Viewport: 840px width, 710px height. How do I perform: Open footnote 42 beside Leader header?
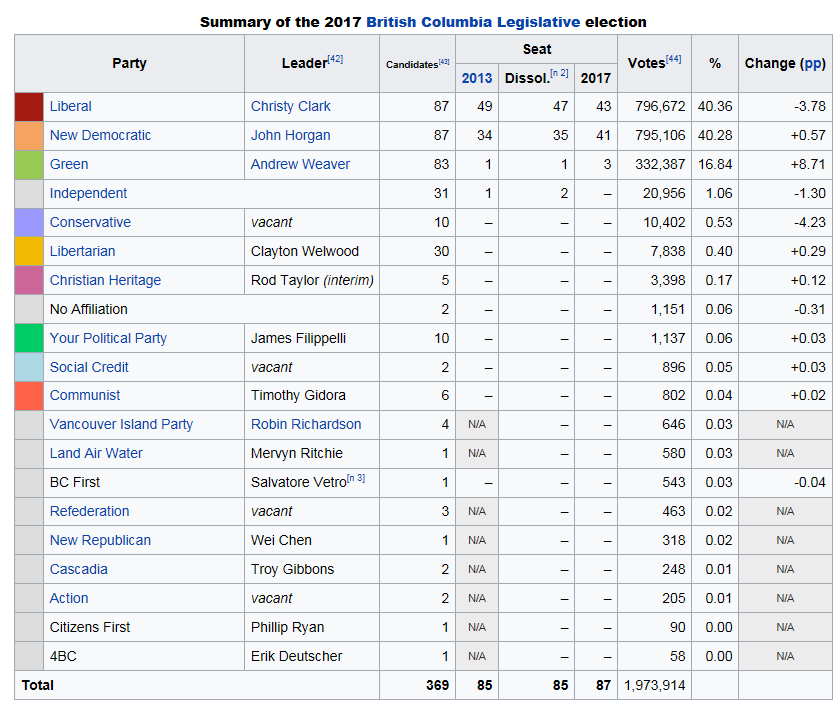pyautogui.click(x=335, y=58)
